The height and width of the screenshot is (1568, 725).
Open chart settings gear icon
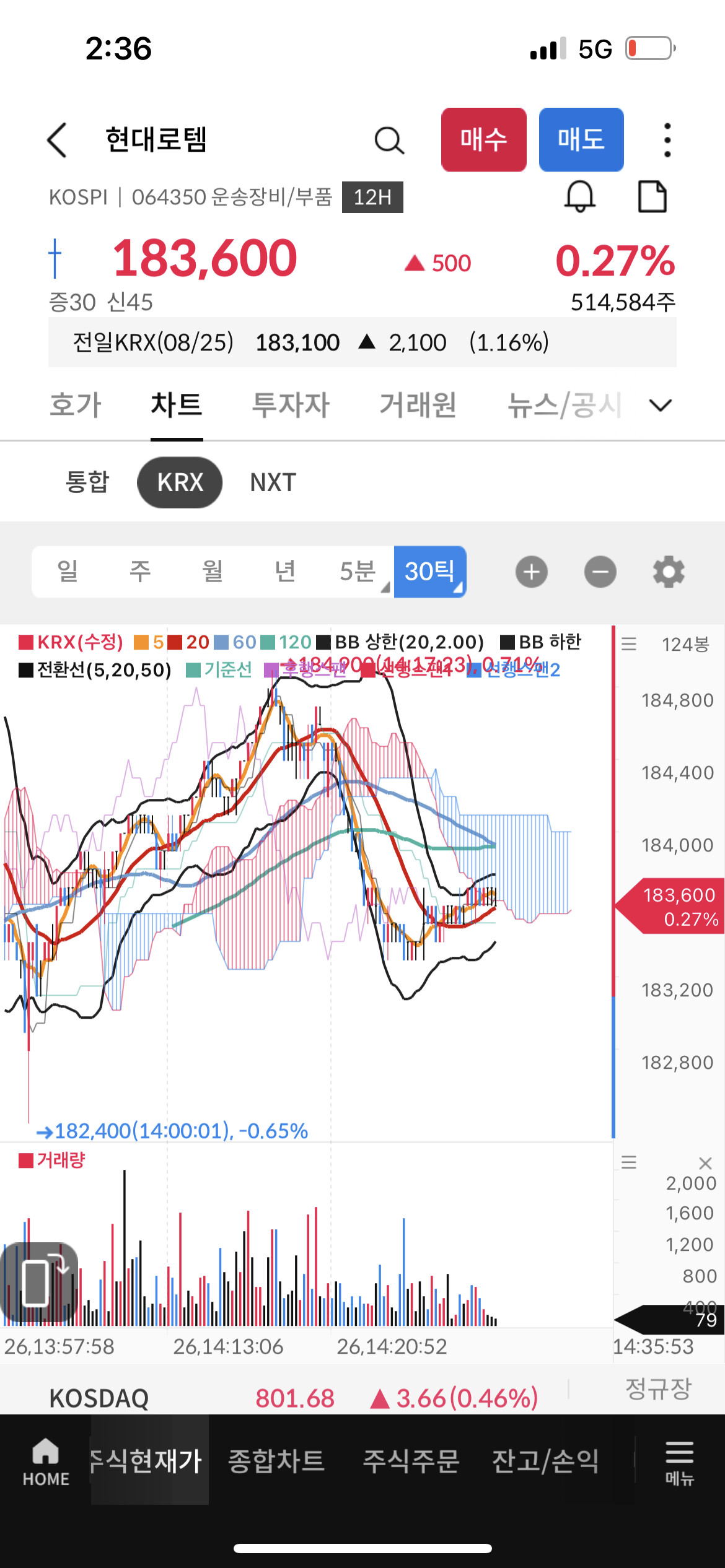tap(669, 572)
